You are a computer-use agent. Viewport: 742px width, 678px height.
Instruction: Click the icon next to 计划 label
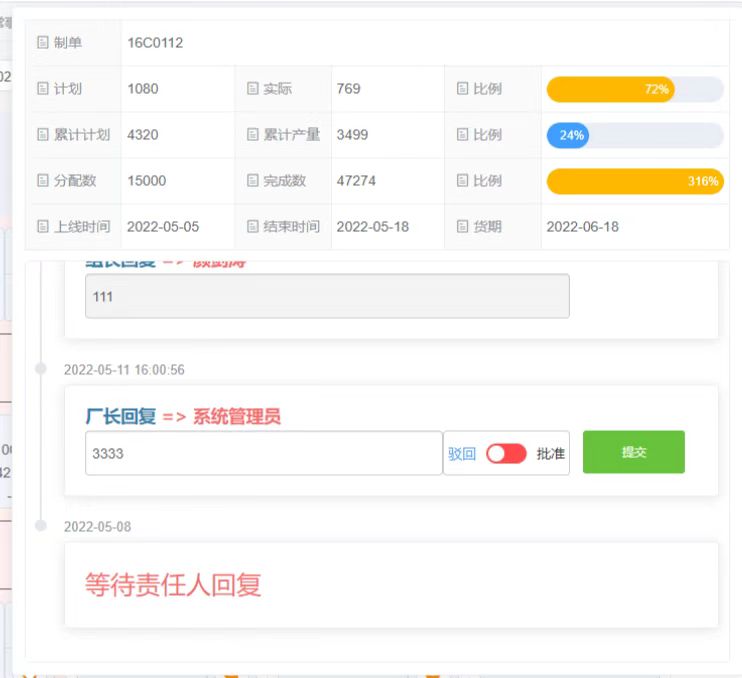[42, 89]
